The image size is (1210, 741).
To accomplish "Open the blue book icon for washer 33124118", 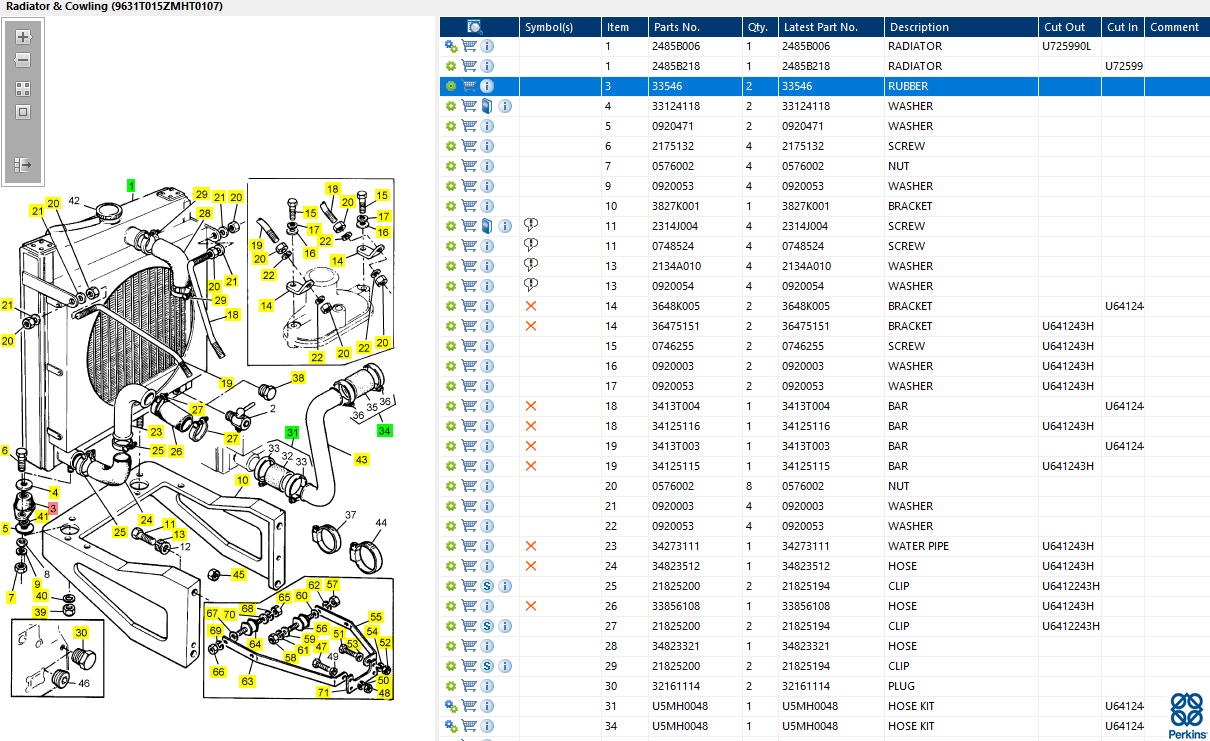I will pos(486,106).
